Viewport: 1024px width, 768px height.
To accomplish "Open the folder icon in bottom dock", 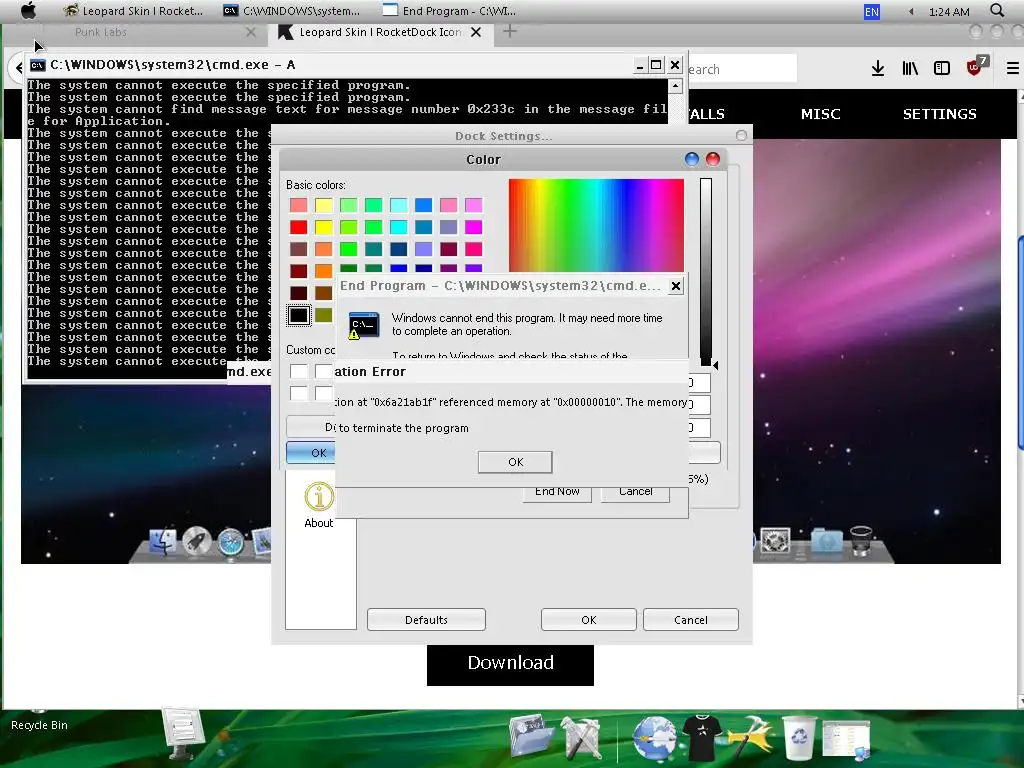I will pos(532,737).
